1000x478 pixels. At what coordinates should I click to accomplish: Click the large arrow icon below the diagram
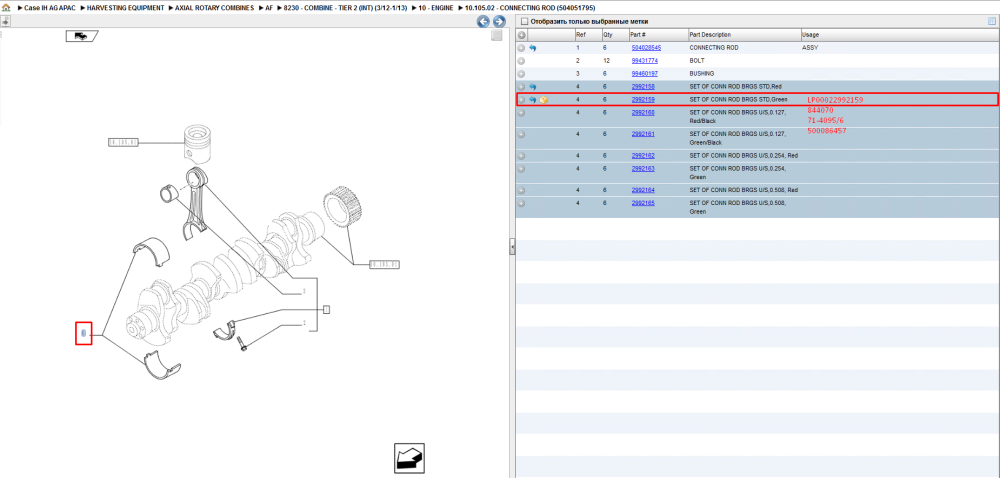(x=409, y=459)
